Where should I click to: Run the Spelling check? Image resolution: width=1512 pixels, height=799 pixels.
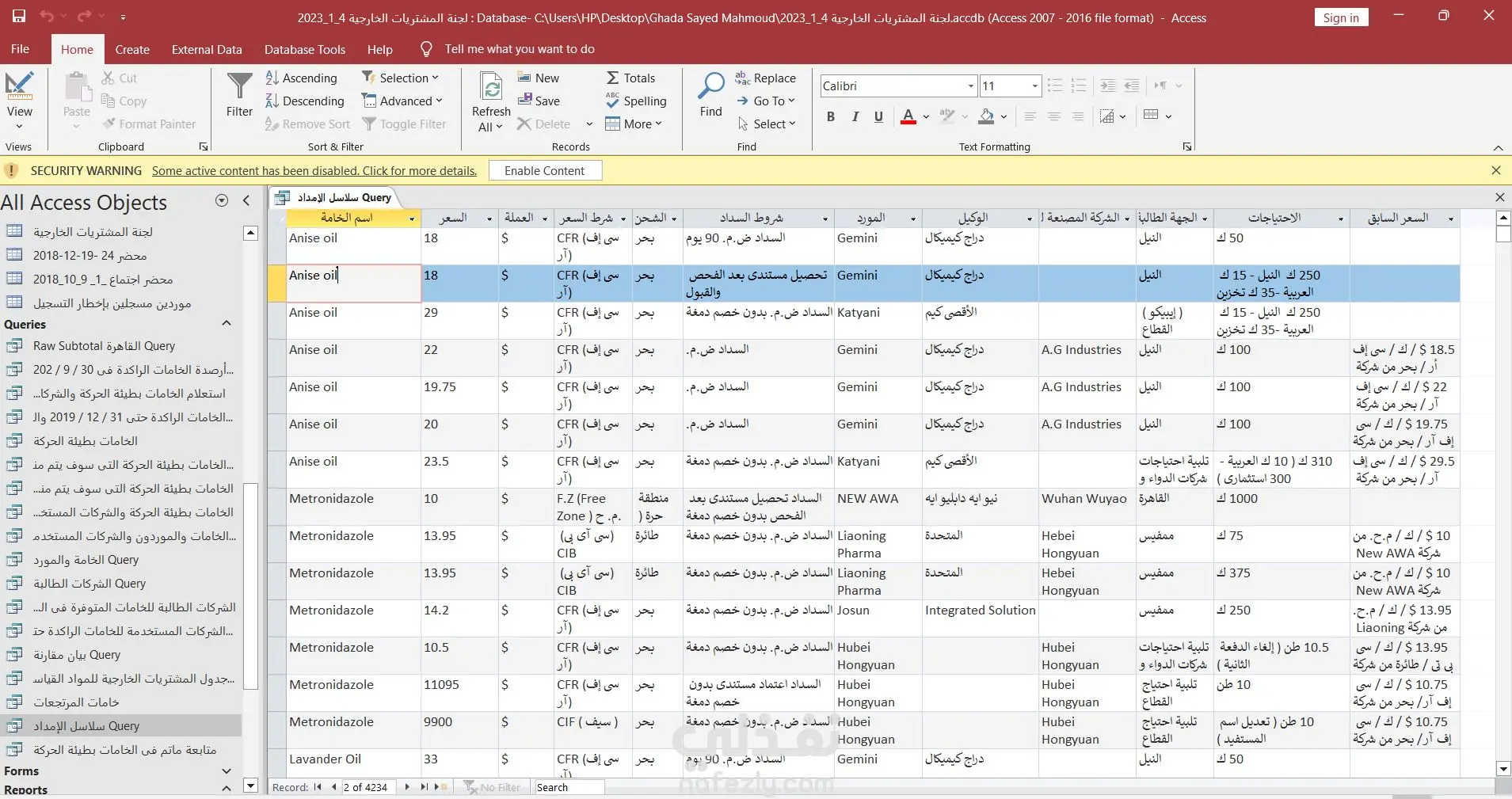(x=636, y=101)
